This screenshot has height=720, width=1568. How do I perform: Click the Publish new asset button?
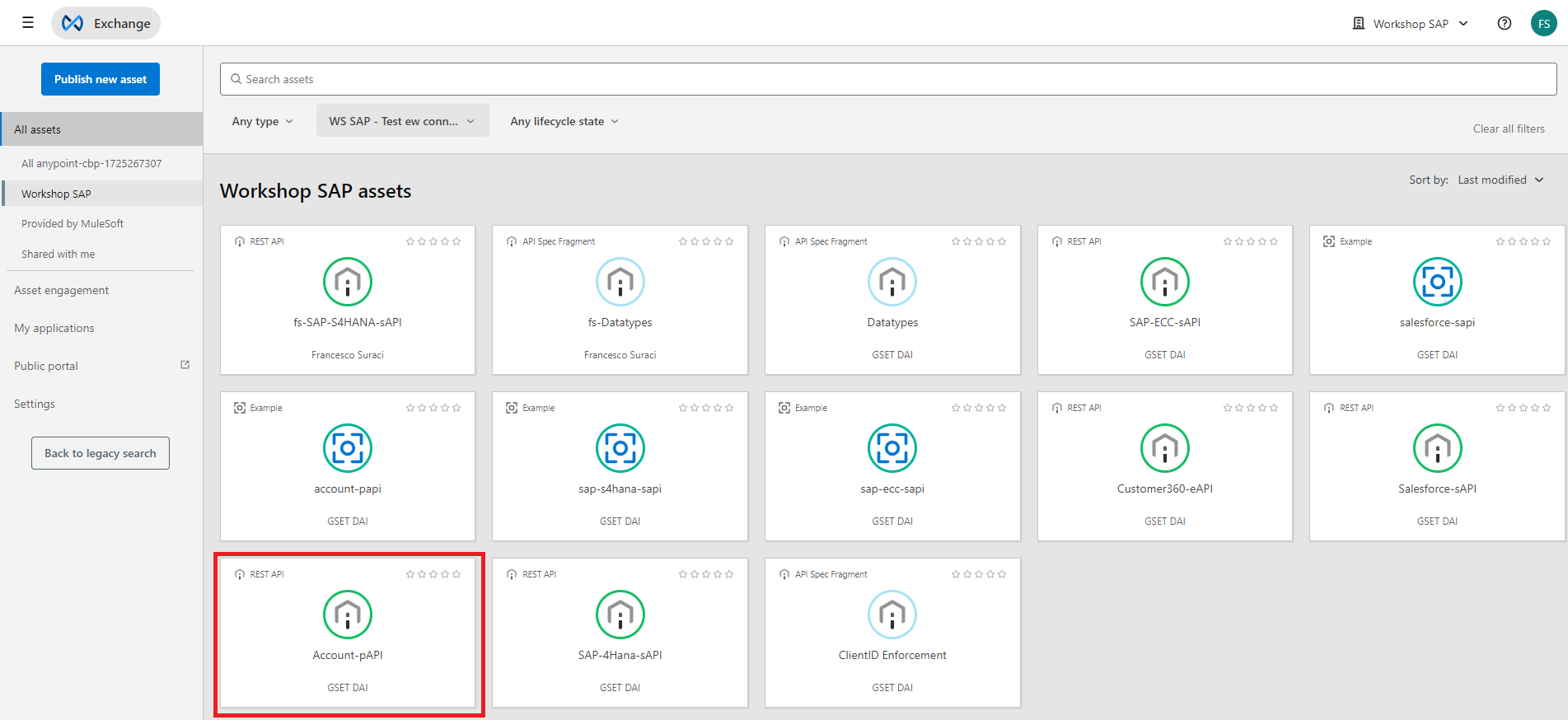point(101,79)
